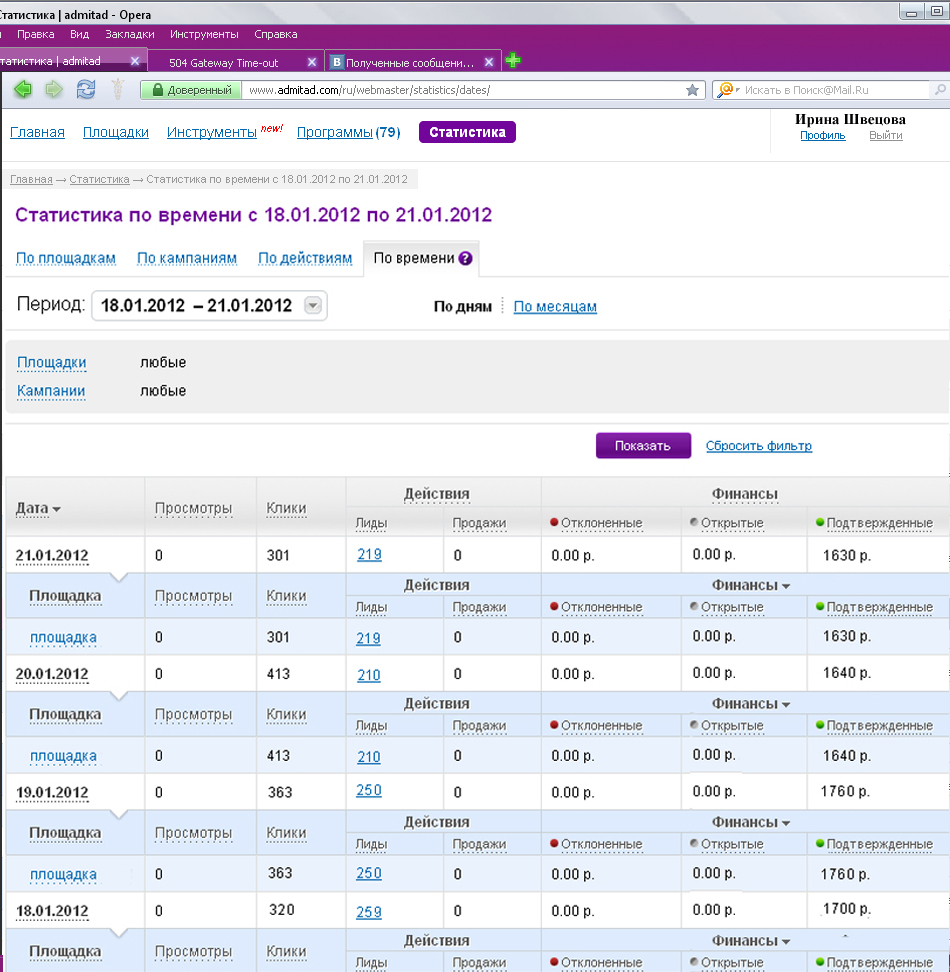Open leads 219 for 21.01.2012
This screenshot has width=950, height=972.
[369, 554]
